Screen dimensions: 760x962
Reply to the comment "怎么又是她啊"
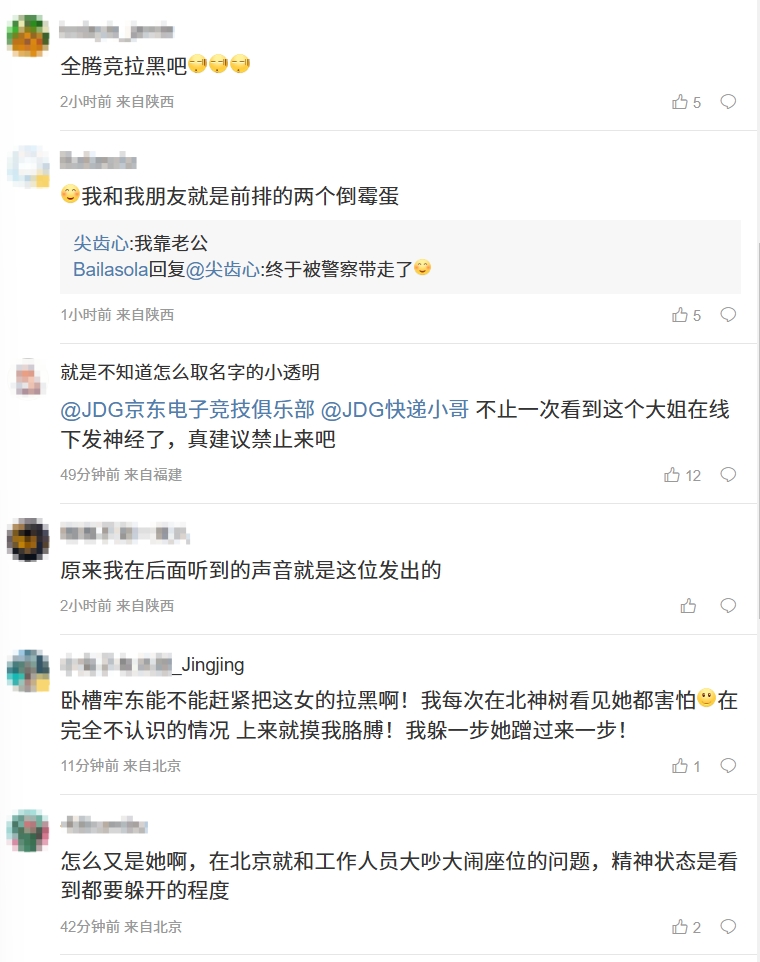pyautogui.click(x=728, y=927)
